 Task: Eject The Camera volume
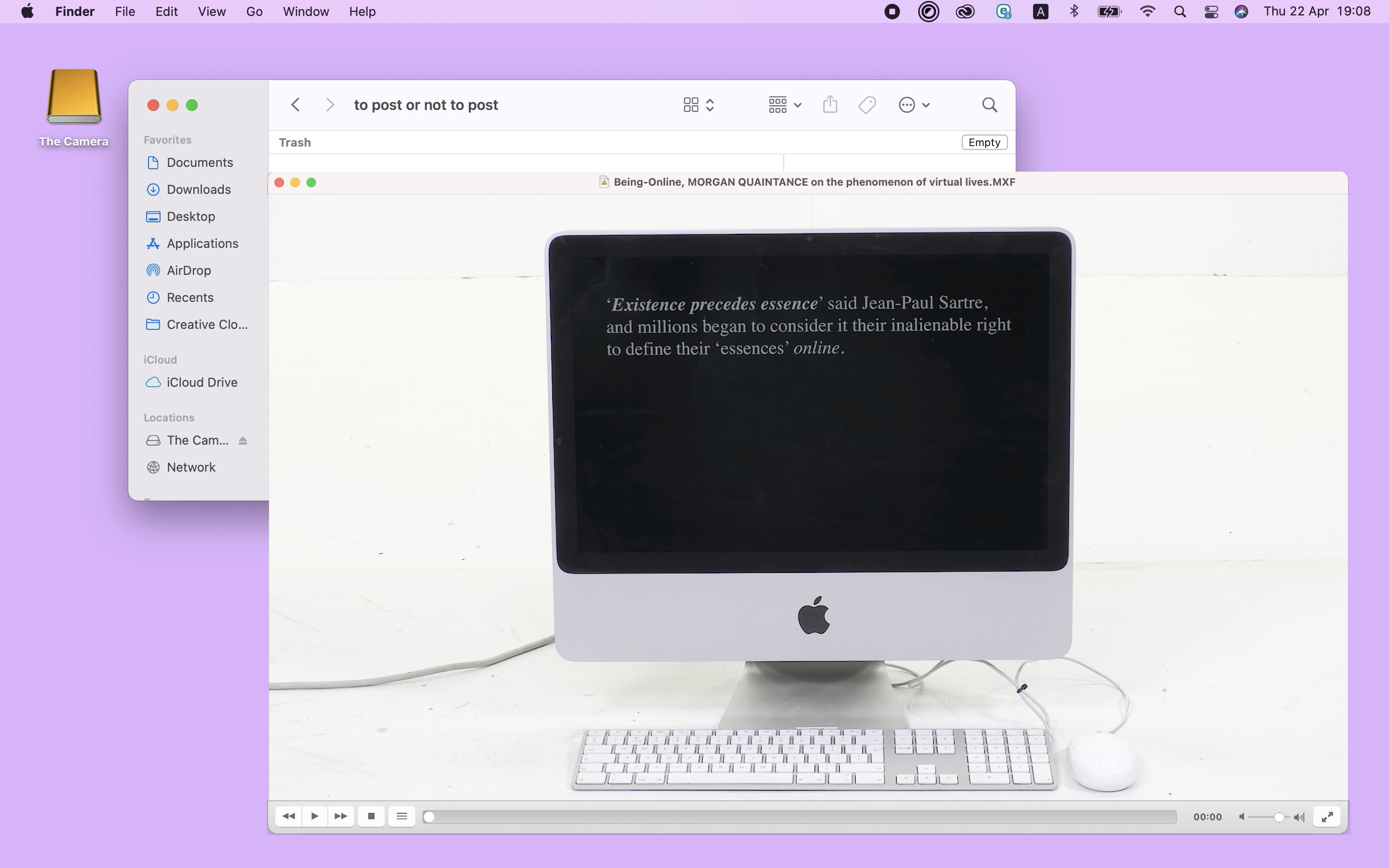(243, 440)
